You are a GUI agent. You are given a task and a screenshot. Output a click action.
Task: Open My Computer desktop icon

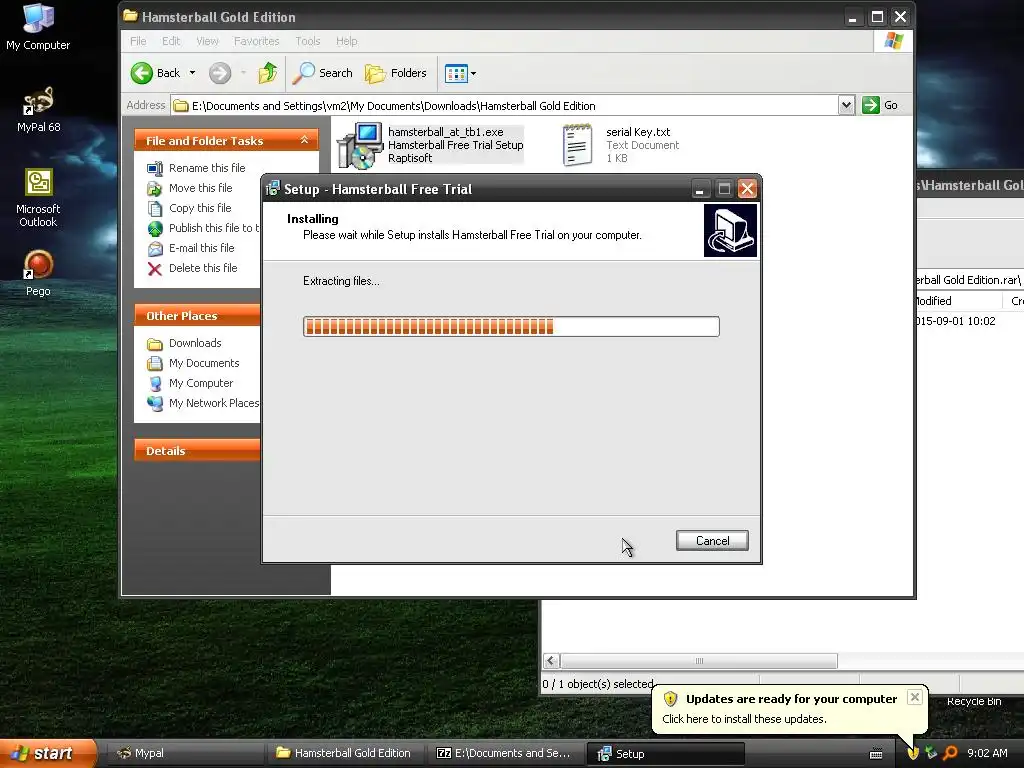point(38,26)
